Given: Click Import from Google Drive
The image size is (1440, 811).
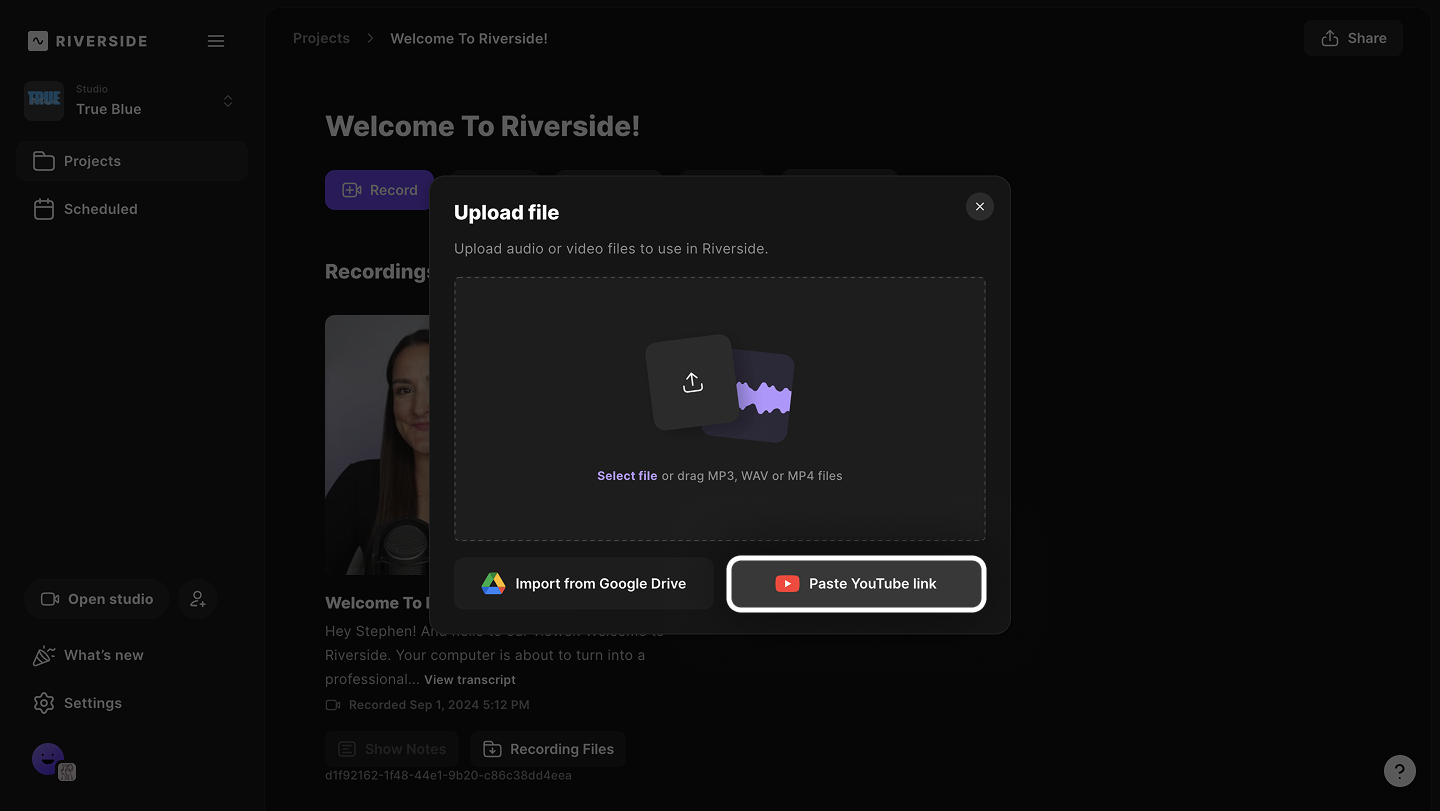Looking at the screenshot, I should pyautogui.click(x=584, y=584).
